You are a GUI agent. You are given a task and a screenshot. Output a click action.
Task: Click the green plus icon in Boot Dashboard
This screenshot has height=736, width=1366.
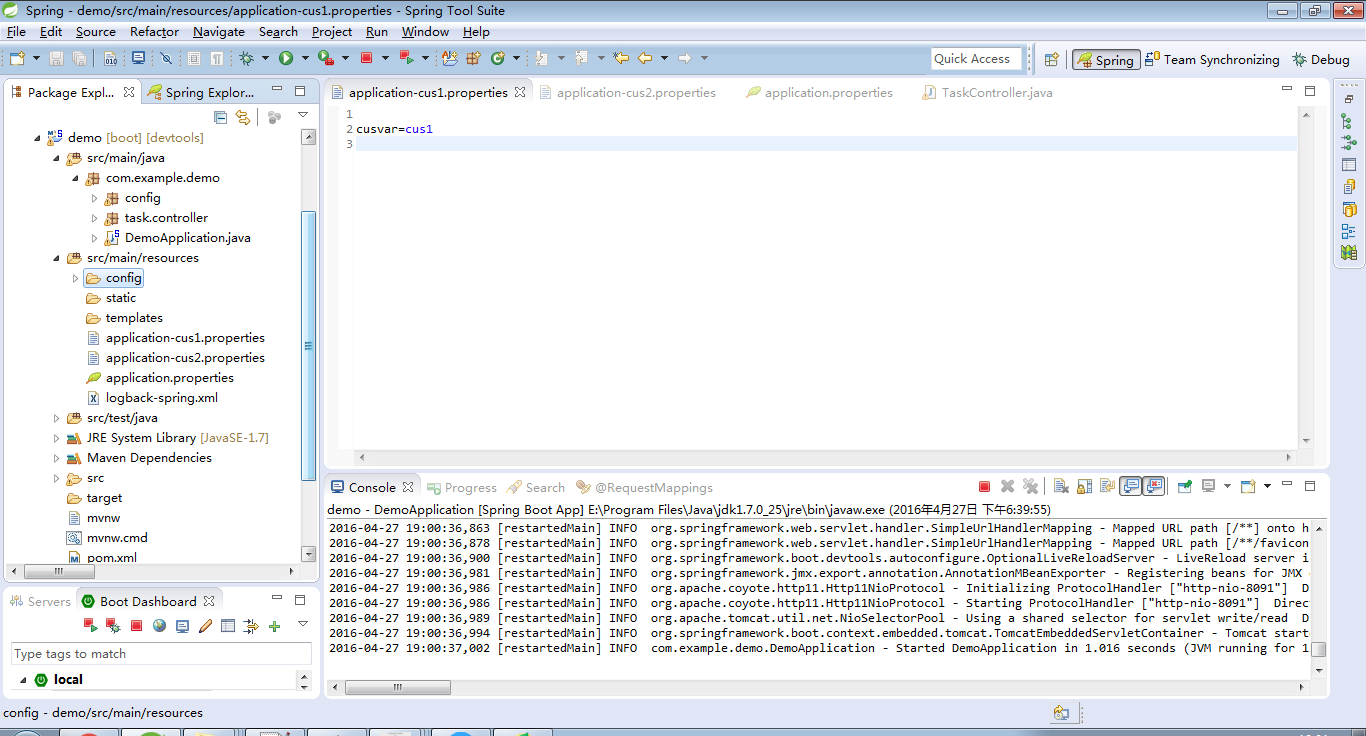274,626
